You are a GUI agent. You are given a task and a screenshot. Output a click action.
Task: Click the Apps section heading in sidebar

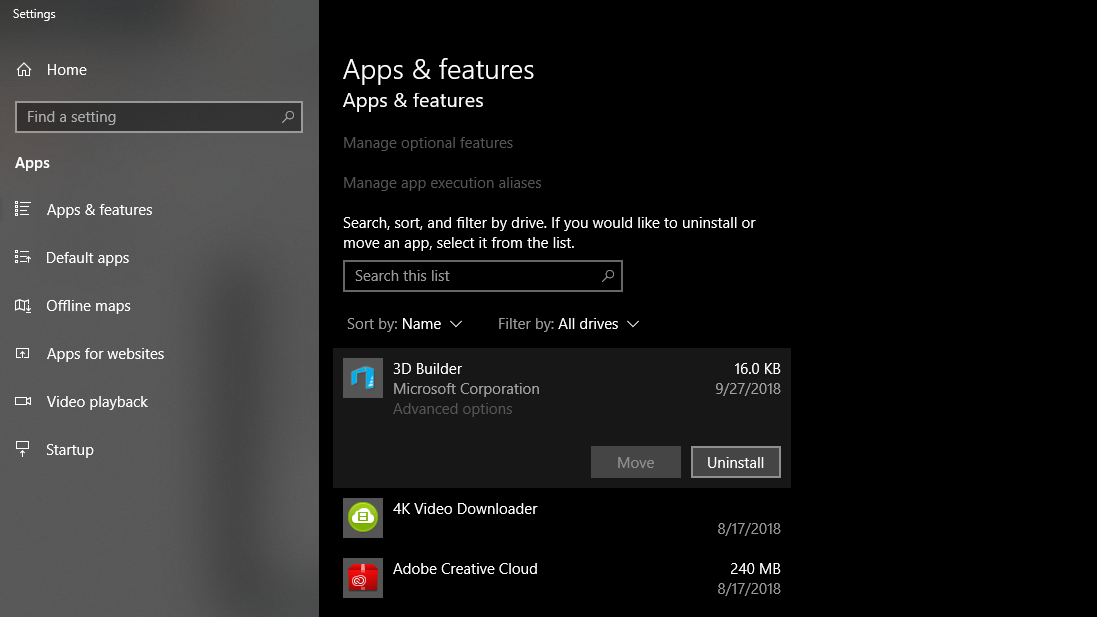[x=32, y=163]
